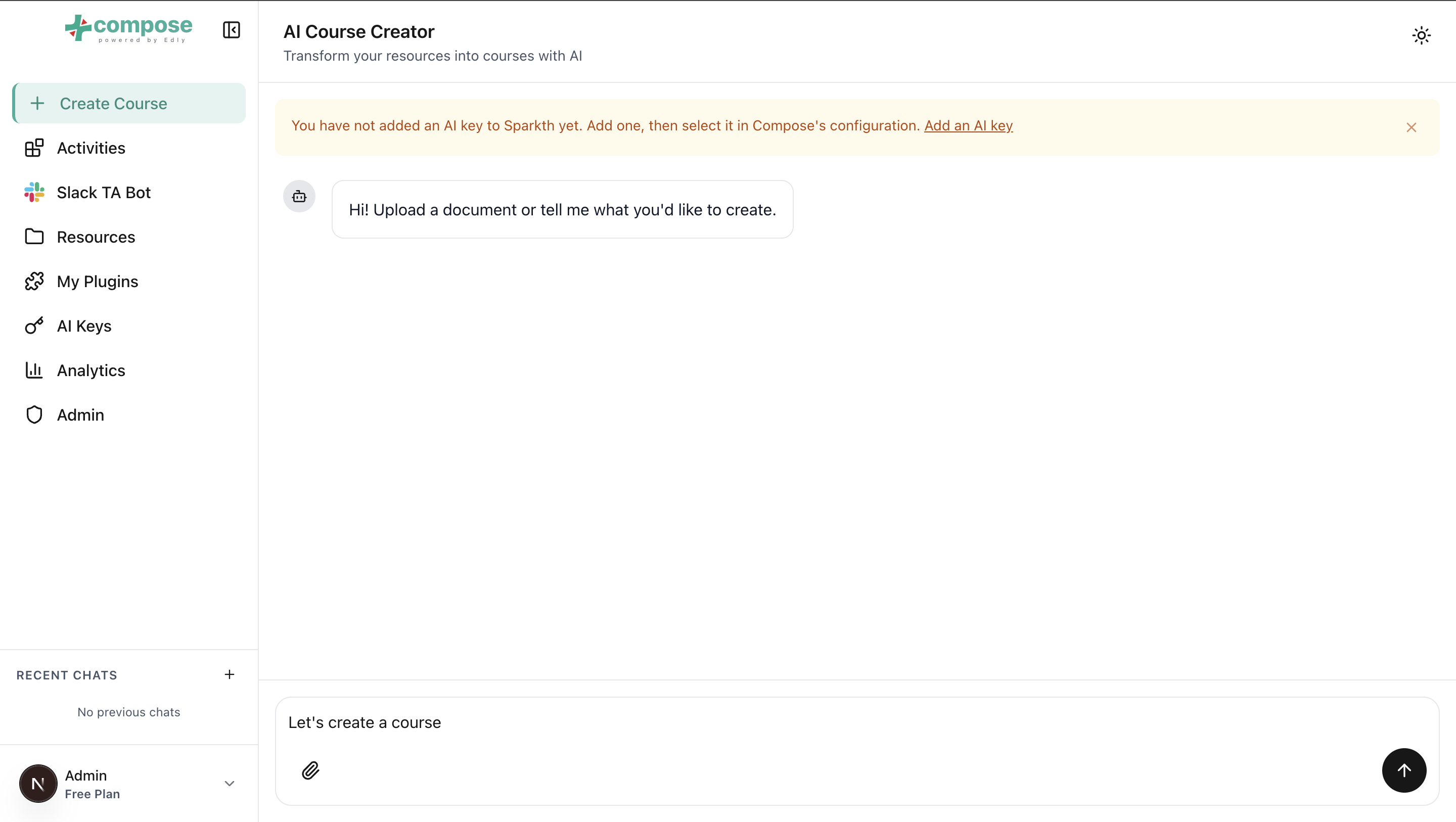This screenshot has height=822, width=1456.
Task: Click the Compose logo
Action: point(129,28)
